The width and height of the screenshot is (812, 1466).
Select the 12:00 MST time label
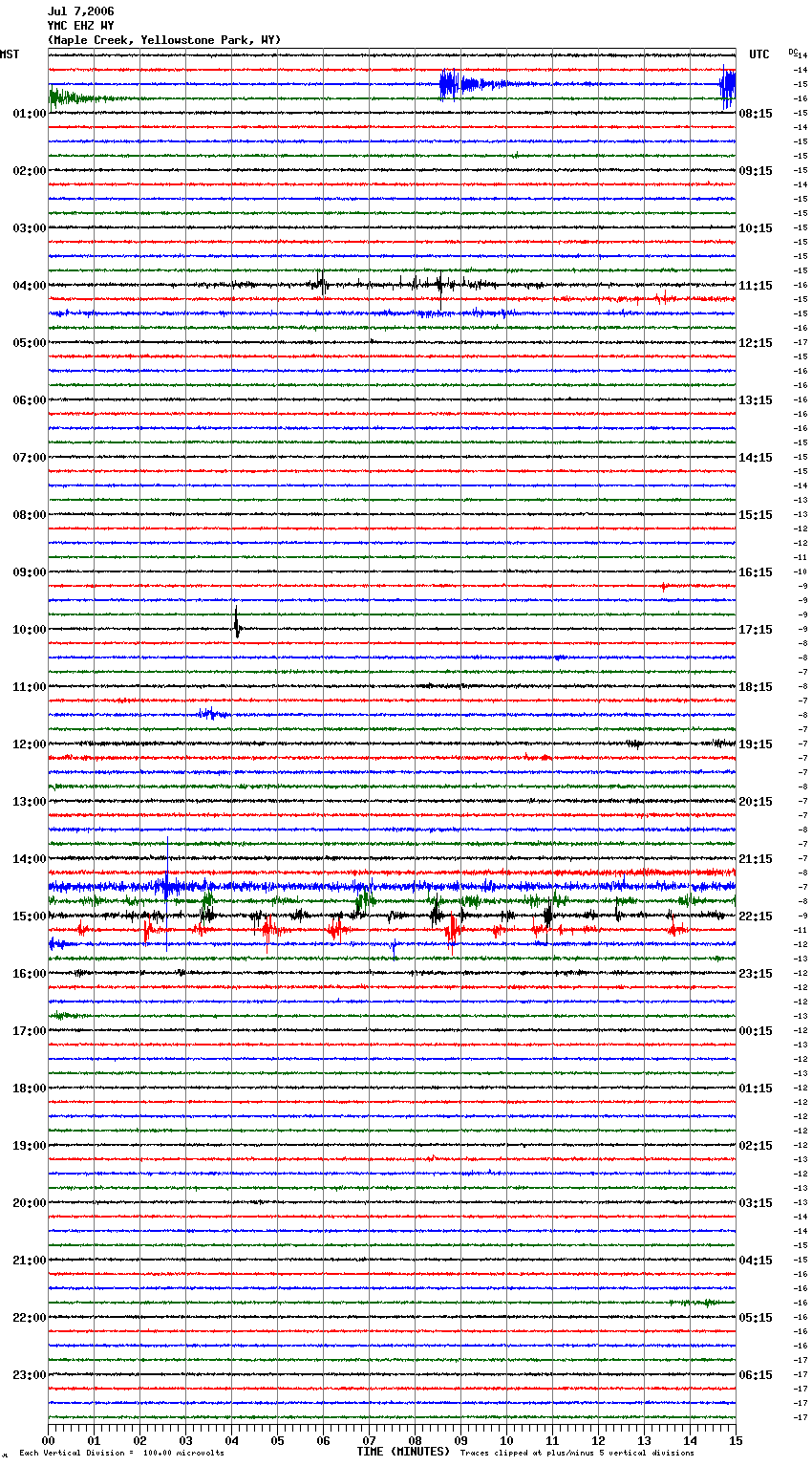pos(30,744)
